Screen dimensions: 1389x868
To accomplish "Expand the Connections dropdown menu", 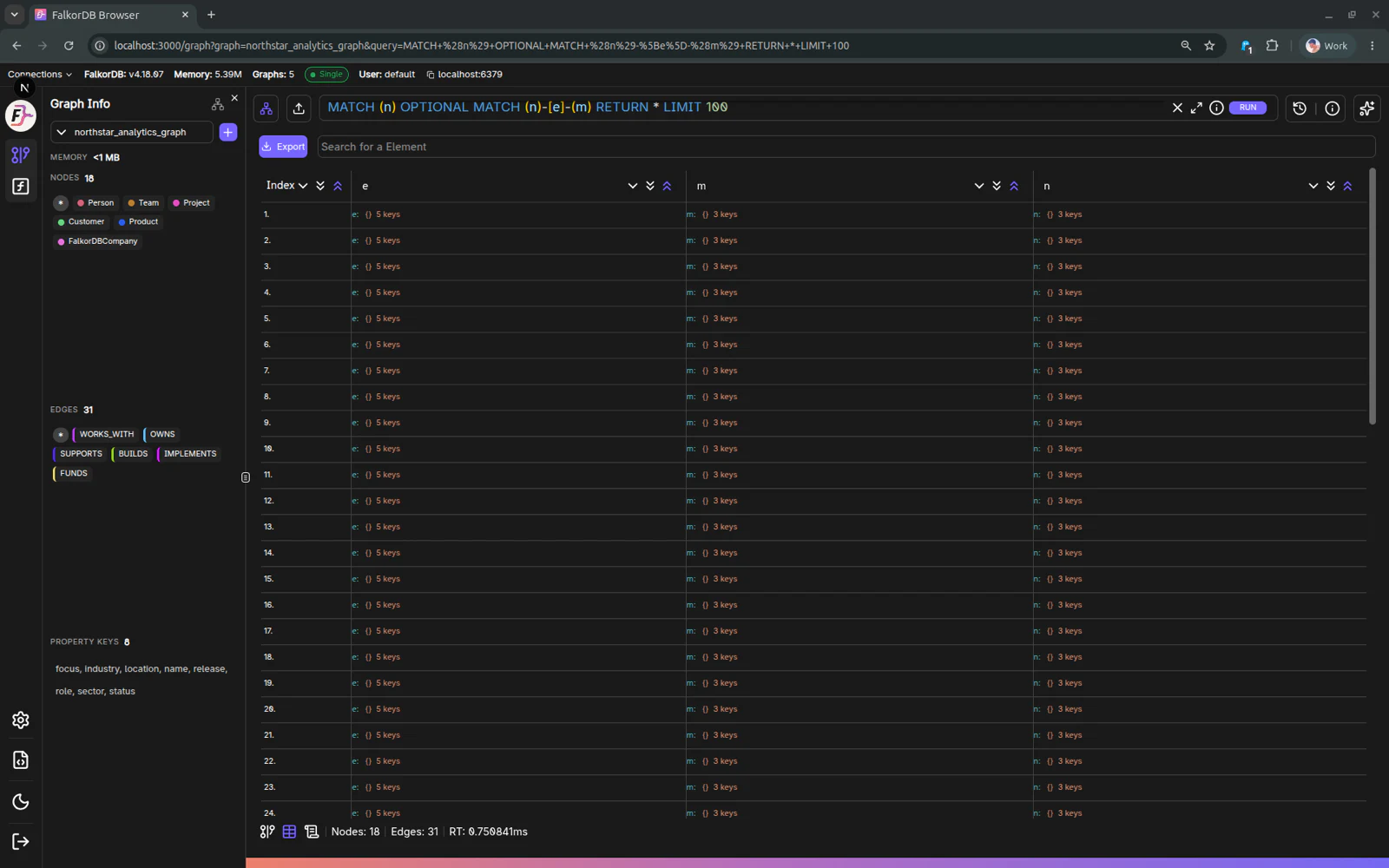I will [40, 75].
